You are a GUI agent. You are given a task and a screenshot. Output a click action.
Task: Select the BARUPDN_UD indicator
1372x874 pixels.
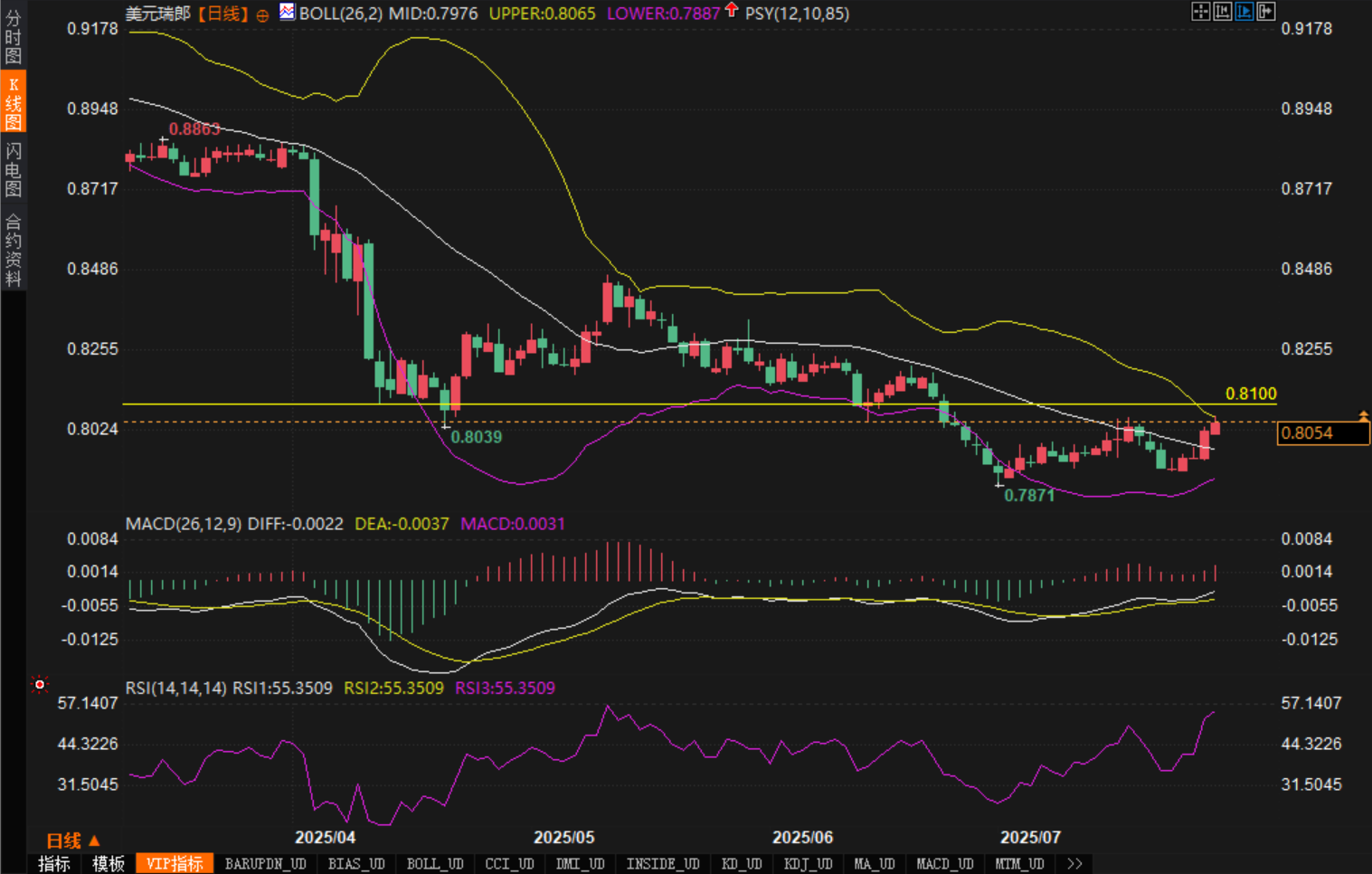pos(265,864)
